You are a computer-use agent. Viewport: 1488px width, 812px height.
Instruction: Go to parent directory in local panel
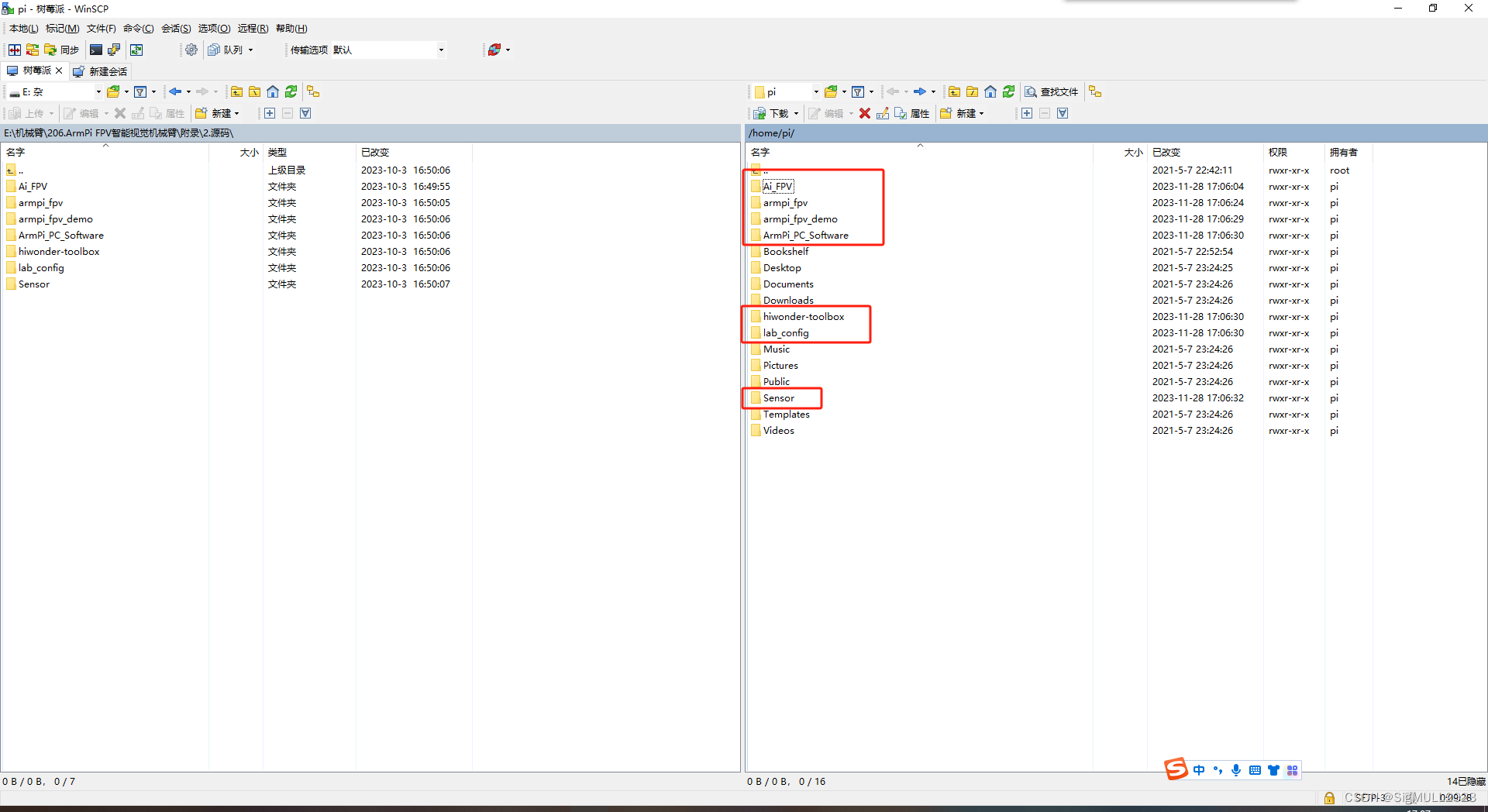tap(237, 91)
